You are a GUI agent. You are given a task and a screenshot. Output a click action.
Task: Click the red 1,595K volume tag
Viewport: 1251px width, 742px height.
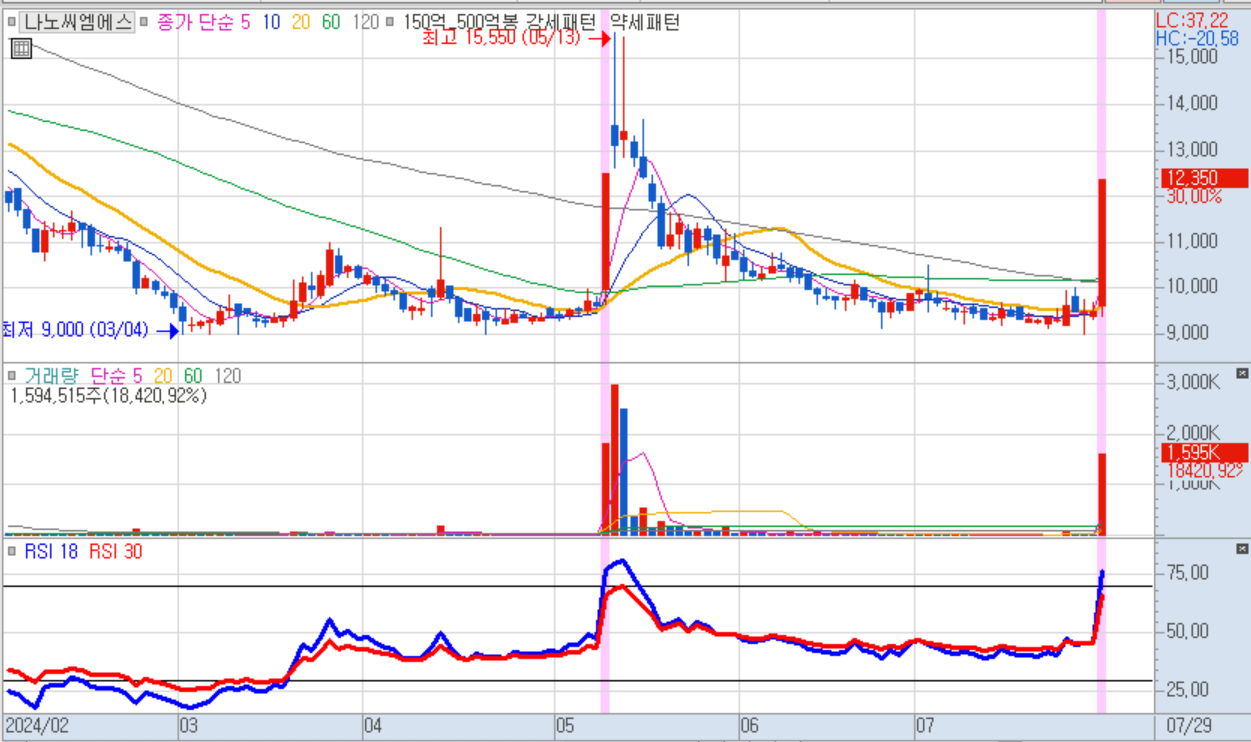point(1204,452)
